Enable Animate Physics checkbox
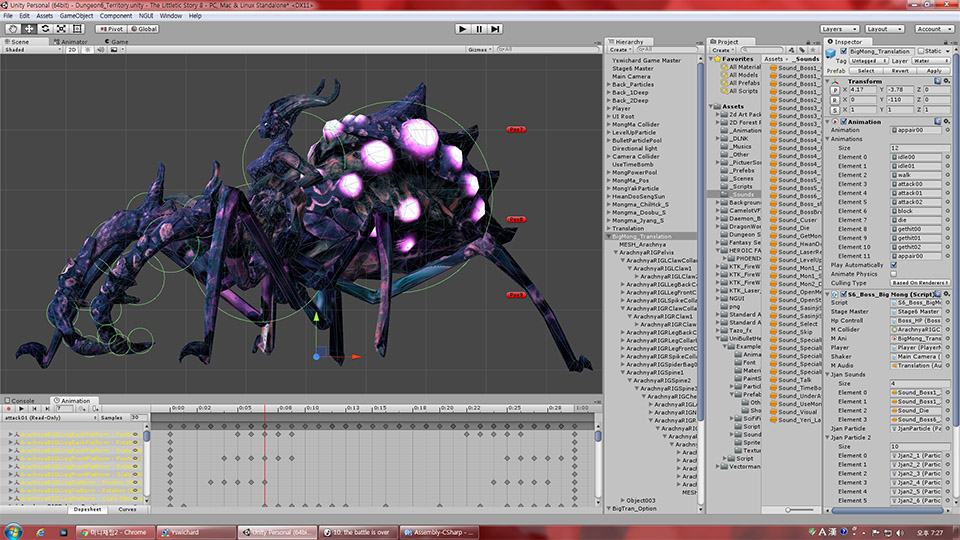The height and width of the screenshot is (540, 960). 894,274
